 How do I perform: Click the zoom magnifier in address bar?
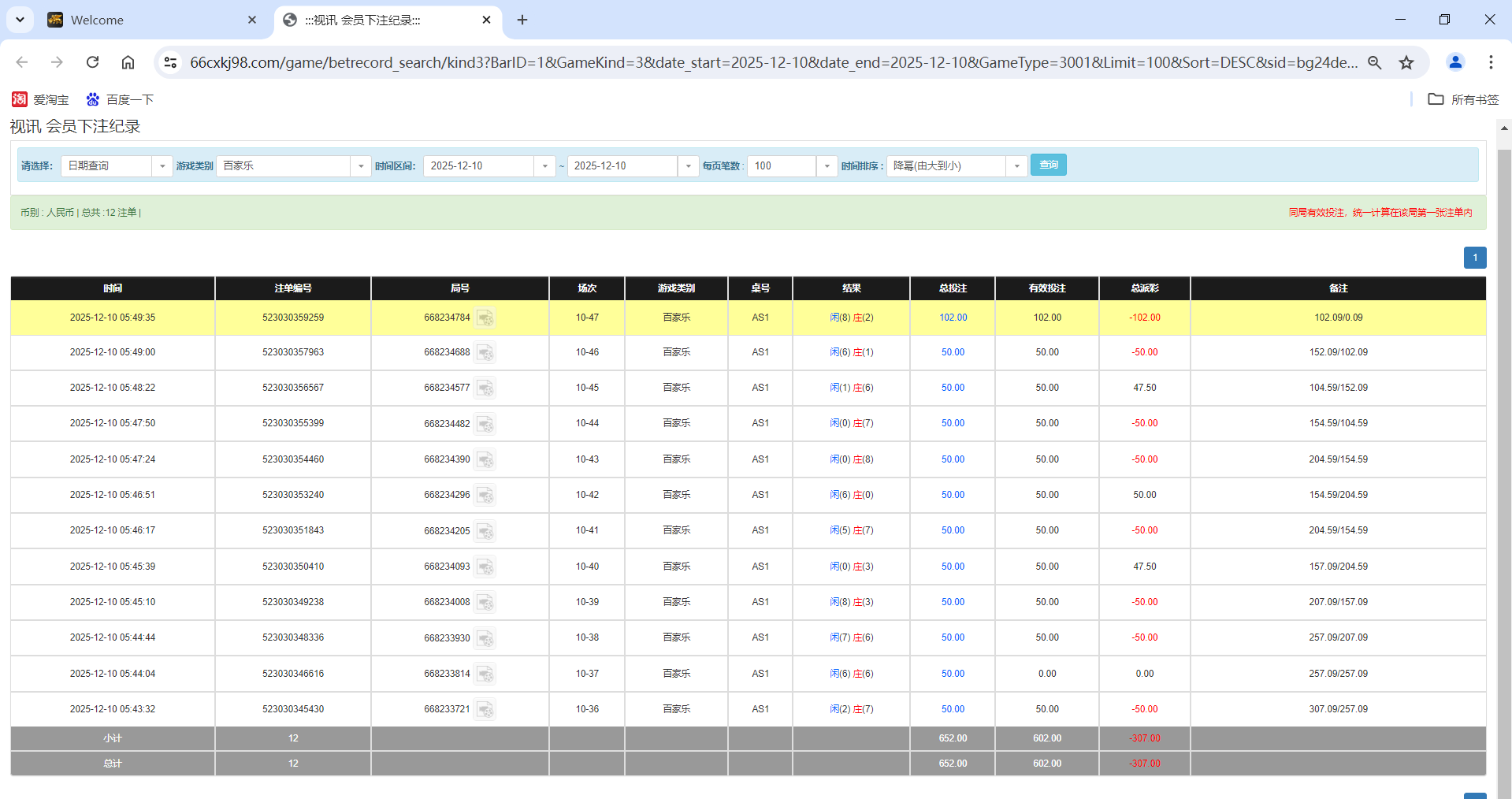1375,62
